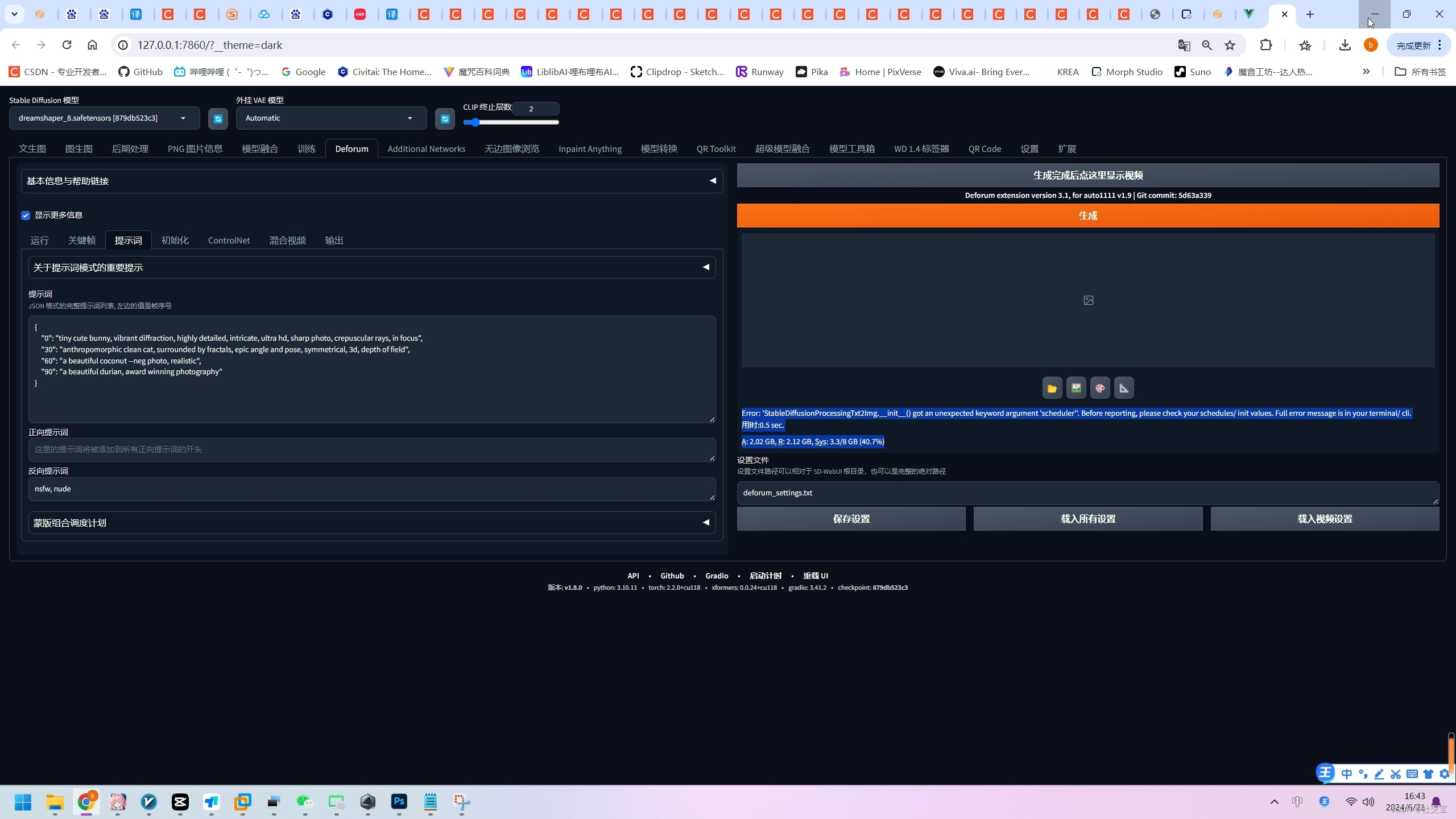Open the external VAE Automatic dropdown
The width and height of the screenshot is (1456, 819).
click(331, 118)
